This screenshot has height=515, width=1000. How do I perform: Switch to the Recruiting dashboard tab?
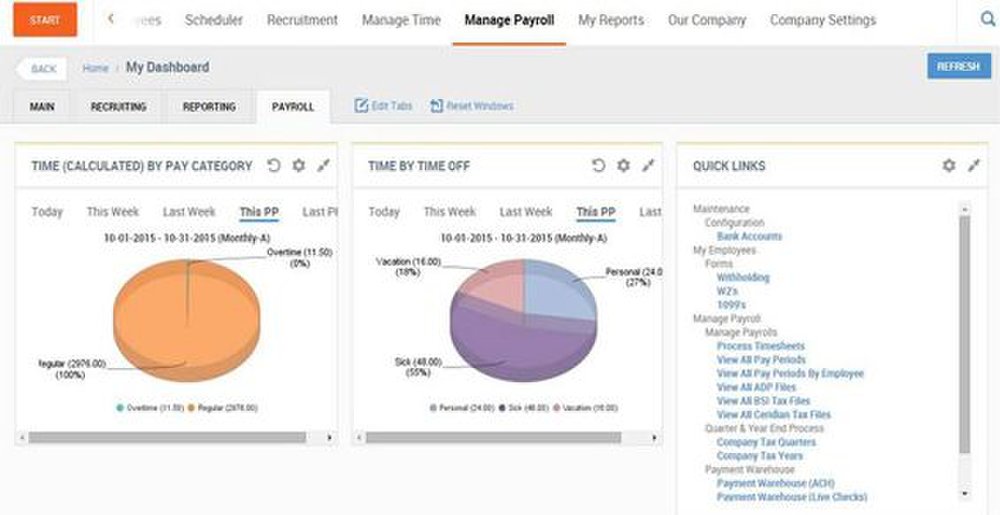coord(119,107)
